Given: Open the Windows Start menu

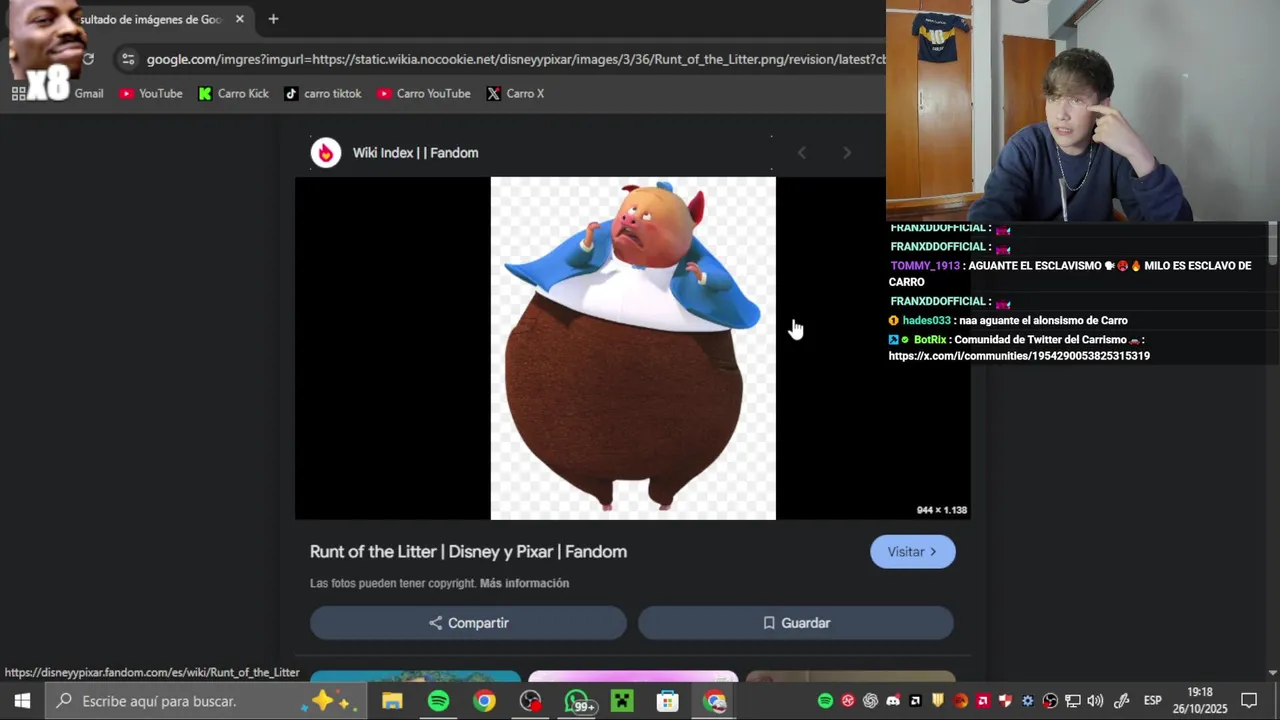Looking at the screenshot, I should pos(22,701).
